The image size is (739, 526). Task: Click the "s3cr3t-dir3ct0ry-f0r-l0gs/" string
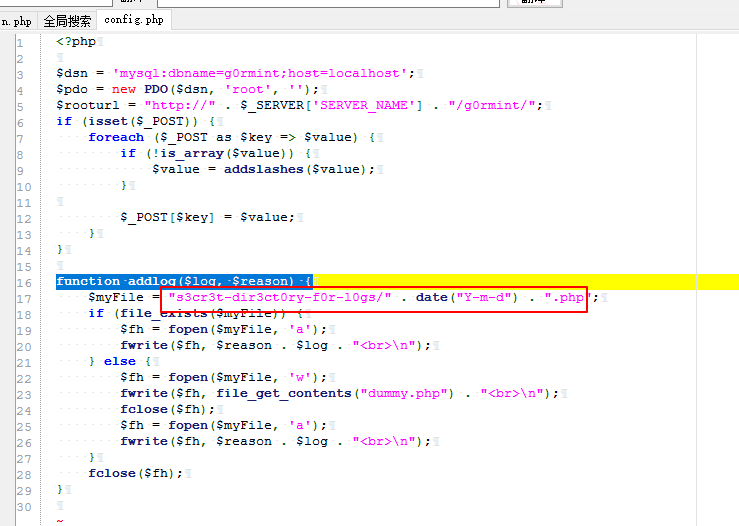[280, 297]
